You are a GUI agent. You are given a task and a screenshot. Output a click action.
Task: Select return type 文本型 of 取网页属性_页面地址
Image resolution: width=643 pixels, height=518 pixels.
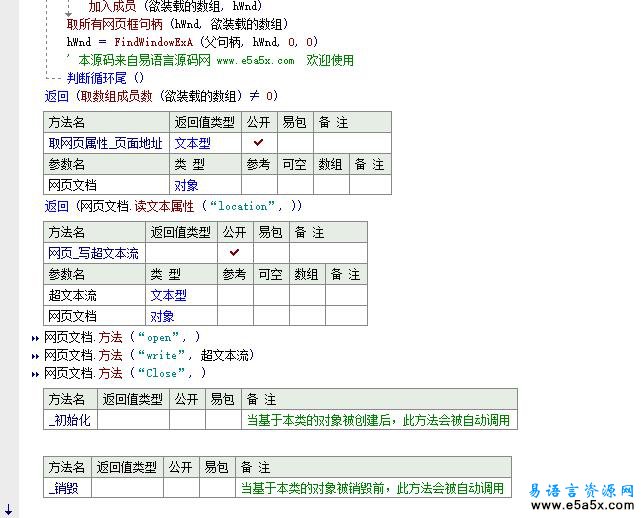[193, 143]
